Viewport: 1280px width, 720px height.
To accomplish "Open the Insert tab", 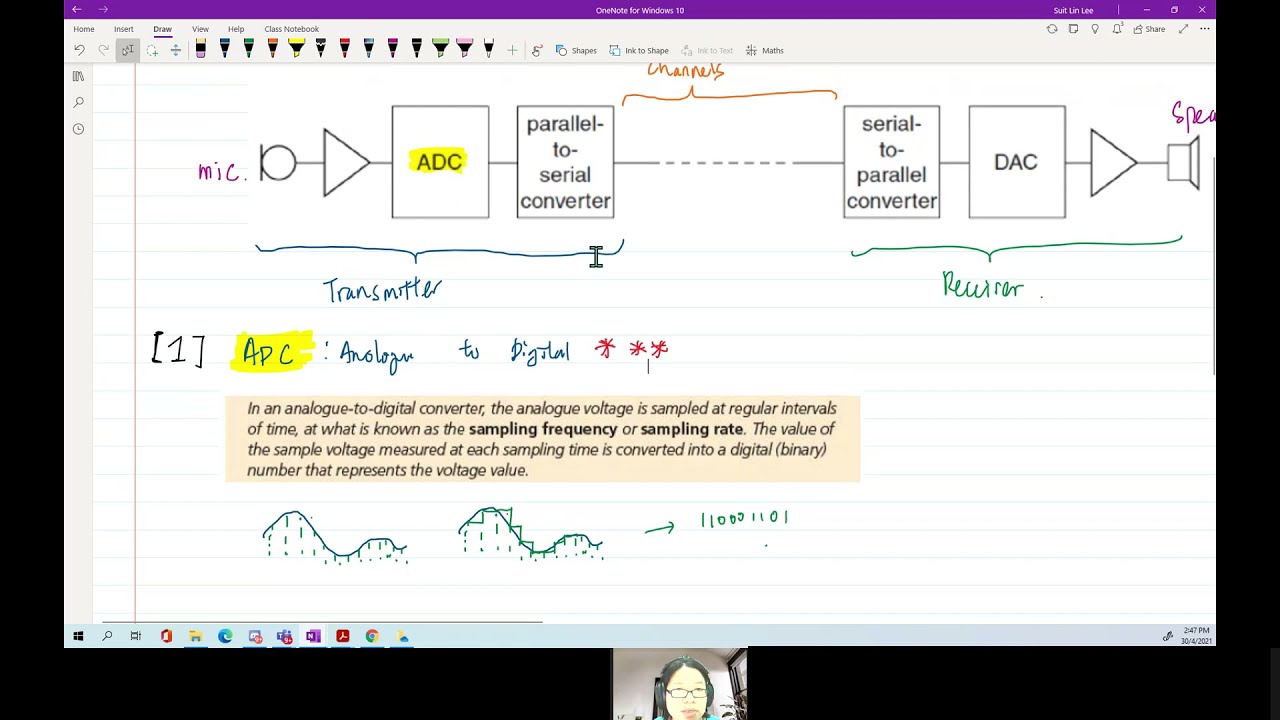I will (123, 29).
